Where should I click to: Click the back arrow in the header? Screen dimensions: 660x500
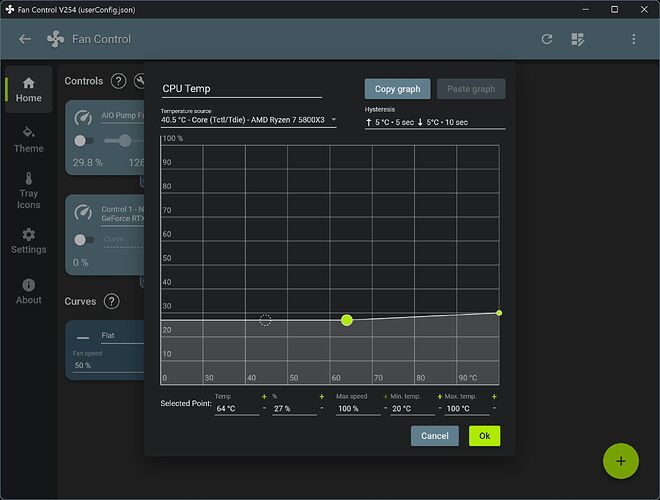pyautogui.click(x=25, y=39)
